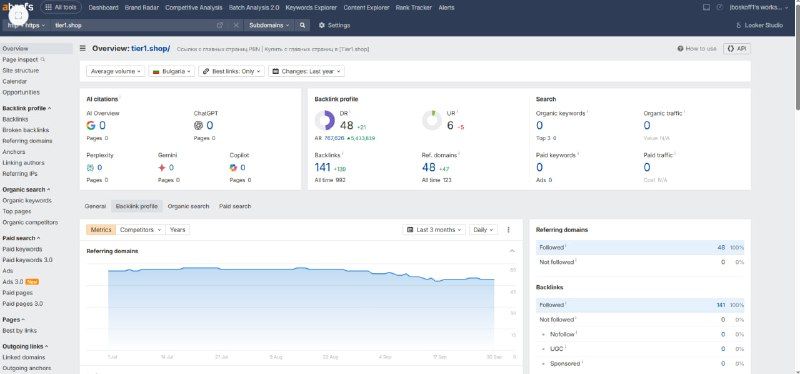Open Broken backlinks in sidebar
This screenshot has height=374, width=800.
(x=26, y=130)
